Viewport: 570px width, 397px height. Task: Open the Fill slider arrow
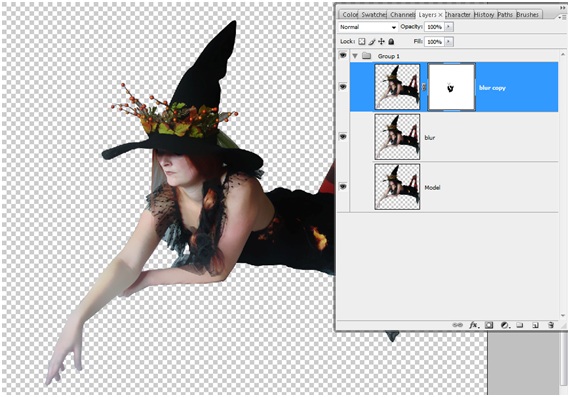point(449,42)
